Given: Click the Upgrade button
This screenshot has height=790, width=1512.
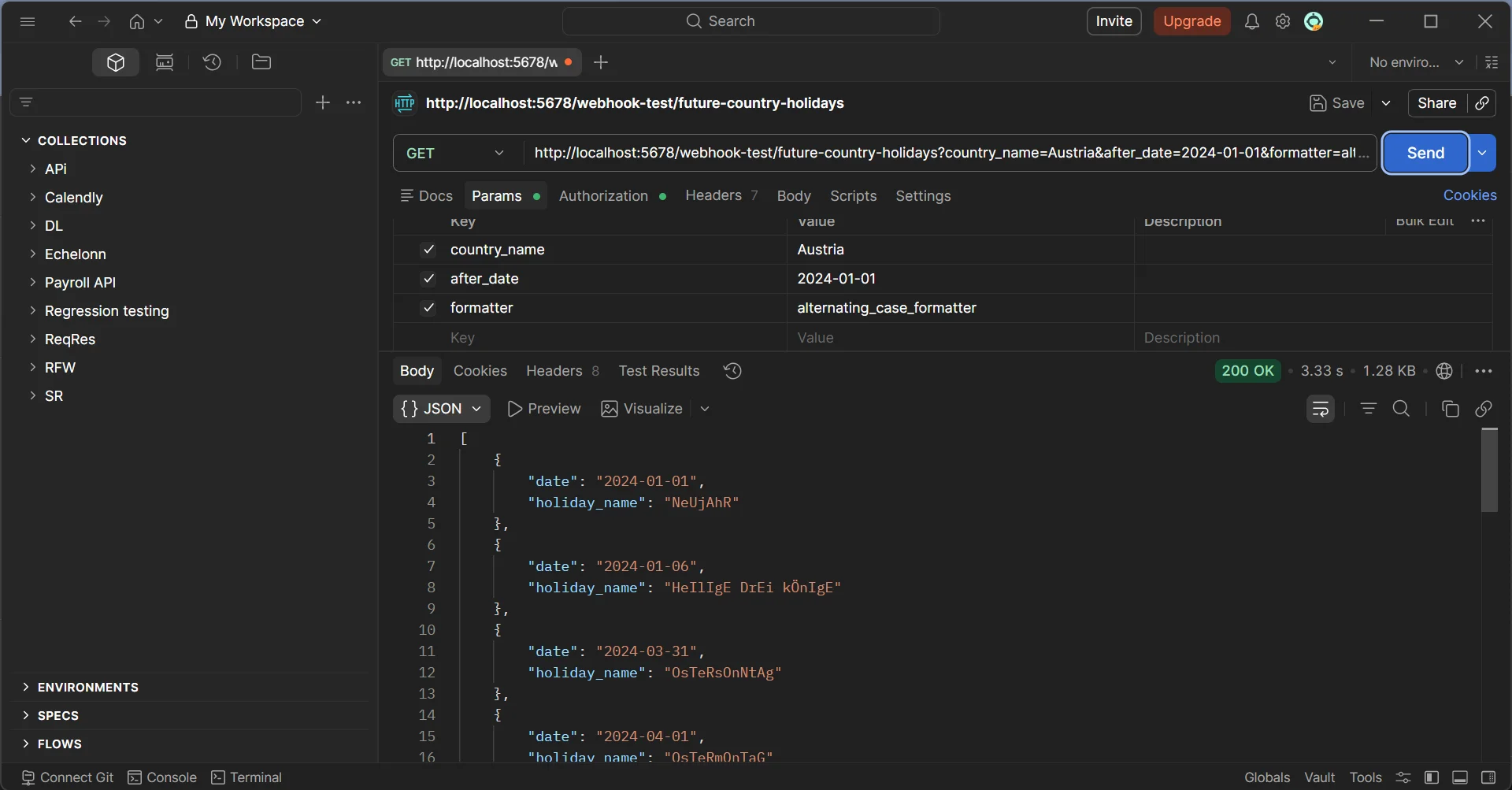Looking at the screenshot, I should (x=1192, y=21).
